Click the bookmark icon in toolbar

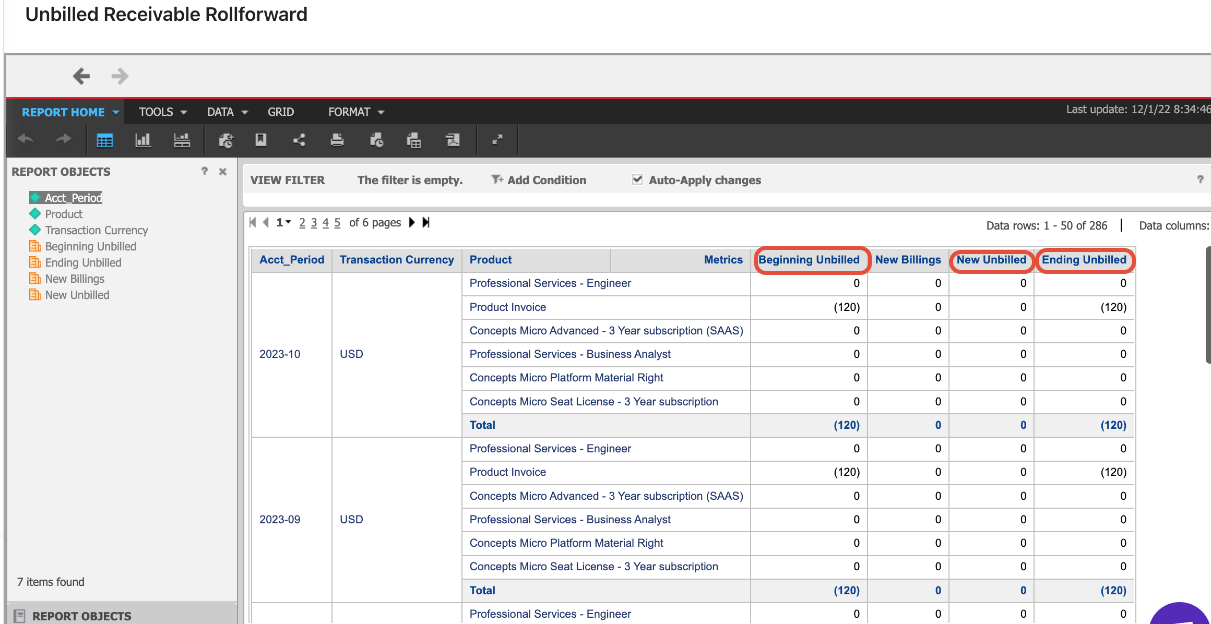coord(261,140)
